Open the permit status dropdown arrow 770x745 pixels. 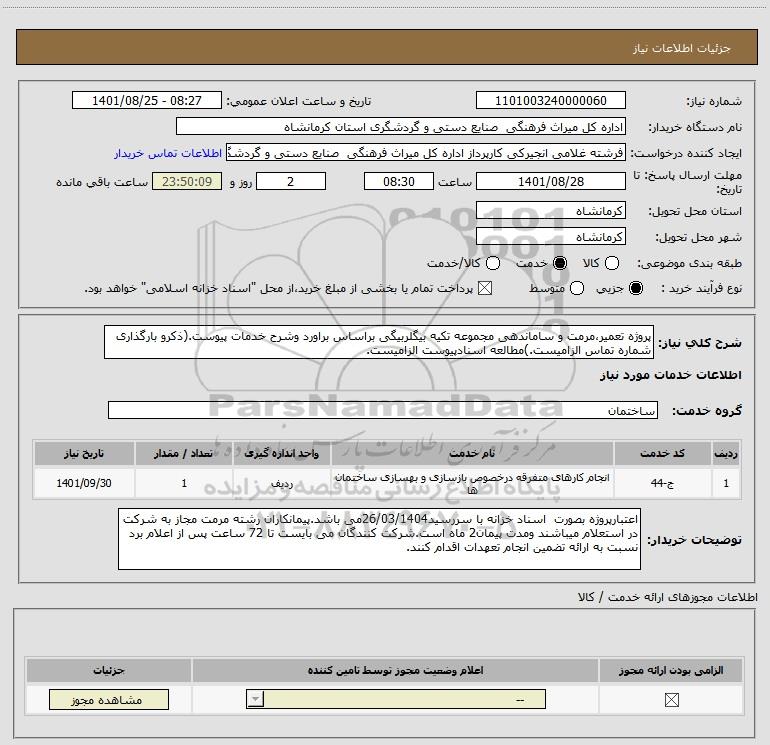[255, 699]
